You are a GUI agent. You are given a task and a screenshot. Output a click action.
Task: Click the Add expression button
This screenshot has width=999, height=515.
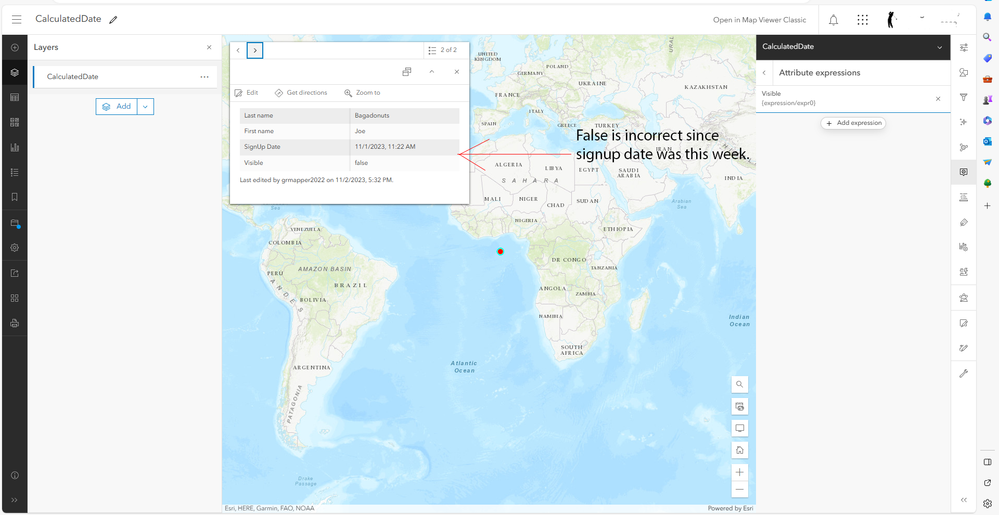853,123
